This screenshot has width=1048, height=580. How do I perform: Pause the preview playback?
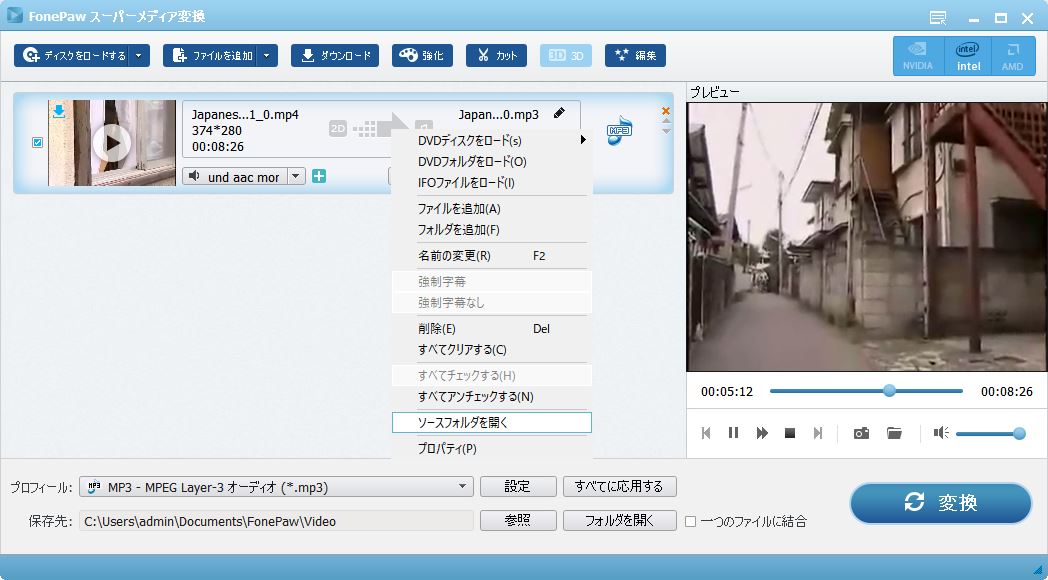733,433
